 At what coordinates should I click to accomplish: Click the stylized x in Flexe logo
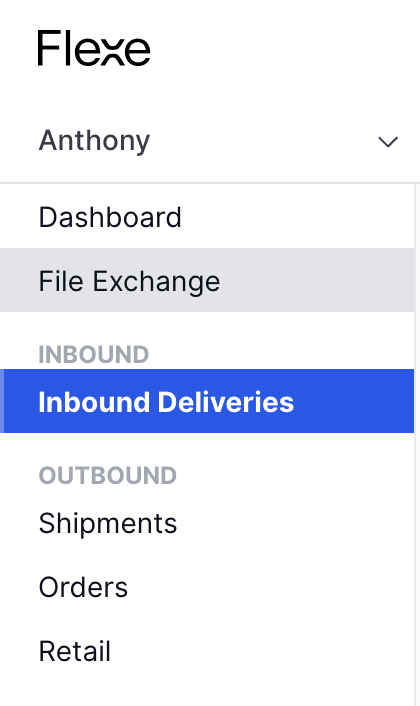tap(110, 53)
